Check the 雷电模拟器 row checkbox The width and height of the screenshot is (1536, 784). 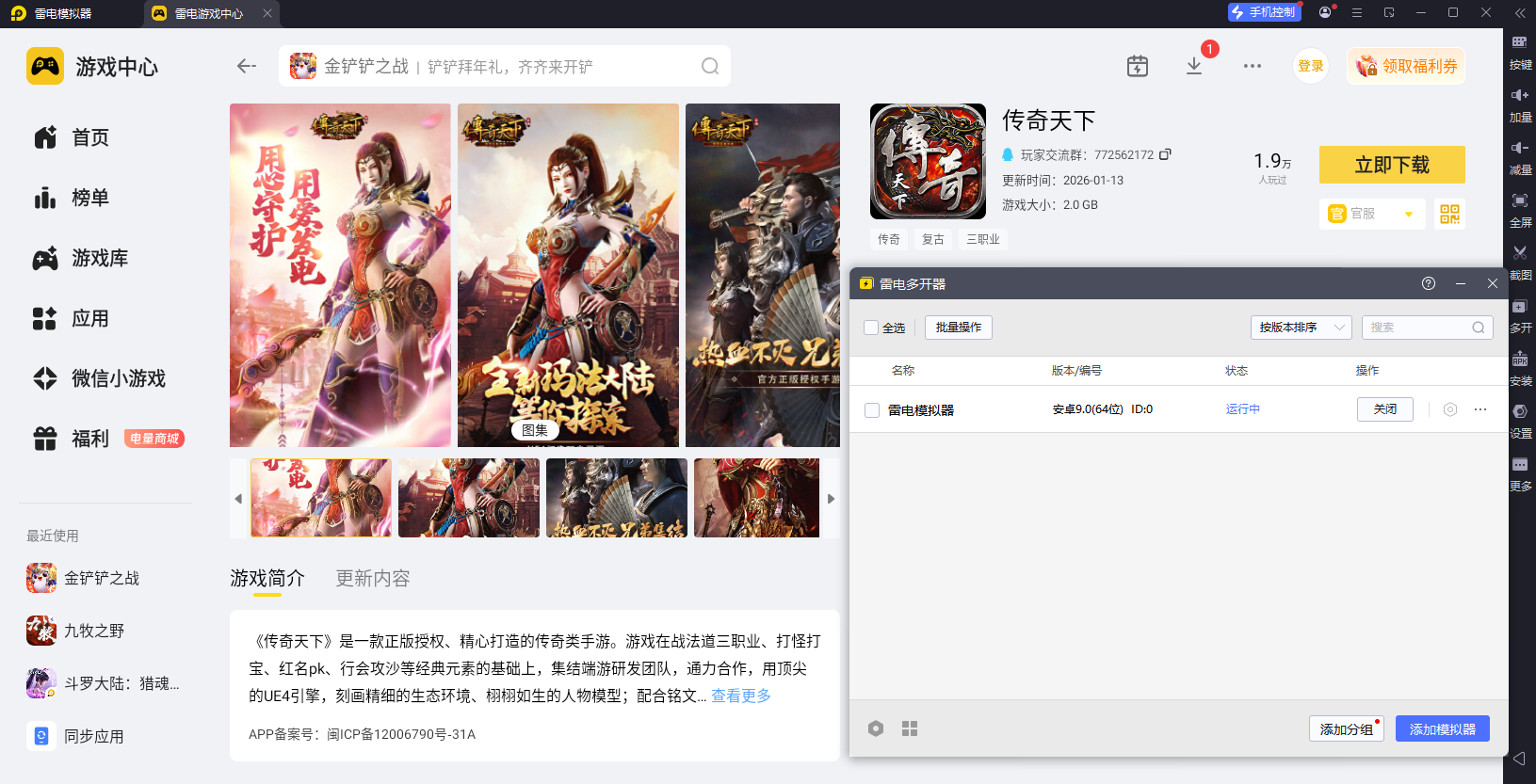coord(872,410)
